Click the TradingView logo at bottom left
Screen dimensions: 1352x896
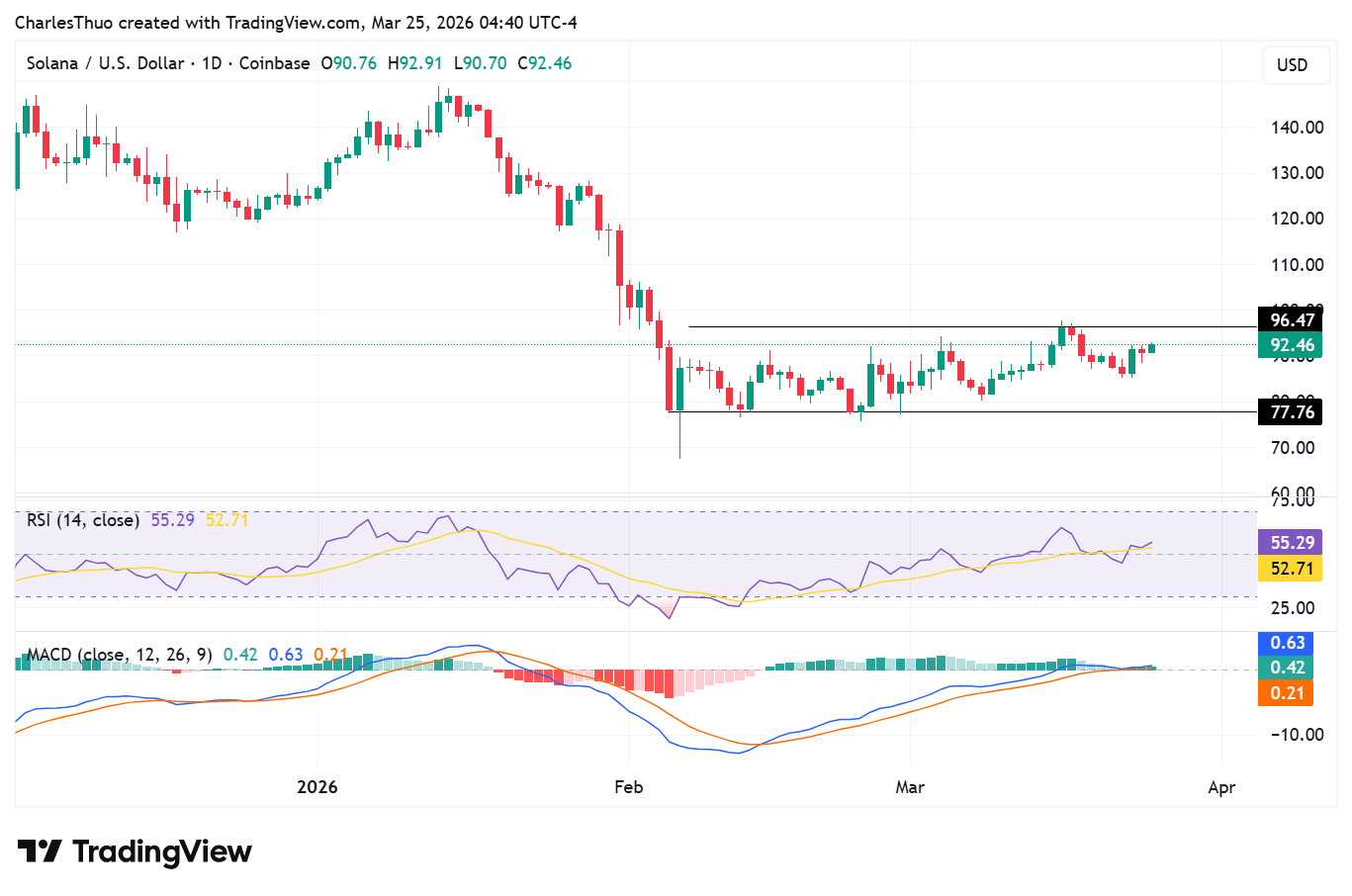point(133,851)
